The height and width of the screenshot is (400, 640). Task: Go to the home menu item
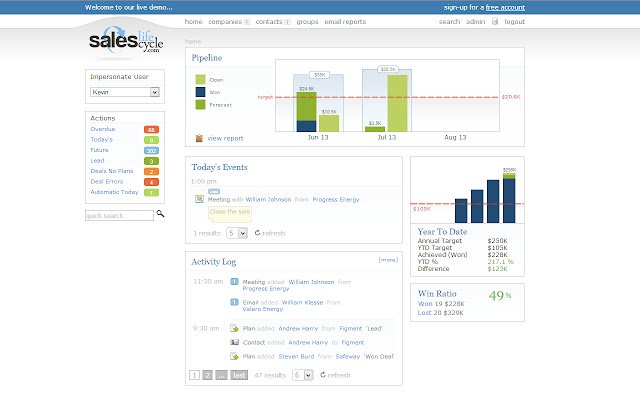(193, 22)
